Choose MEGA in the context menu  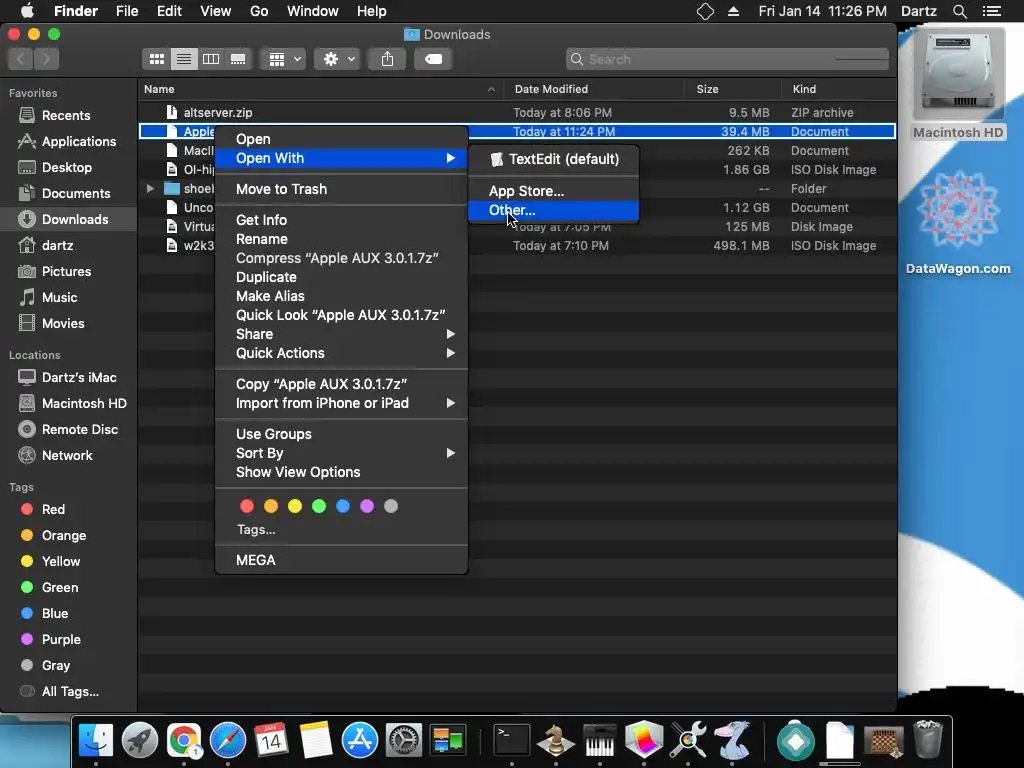[x=342, y=560]
